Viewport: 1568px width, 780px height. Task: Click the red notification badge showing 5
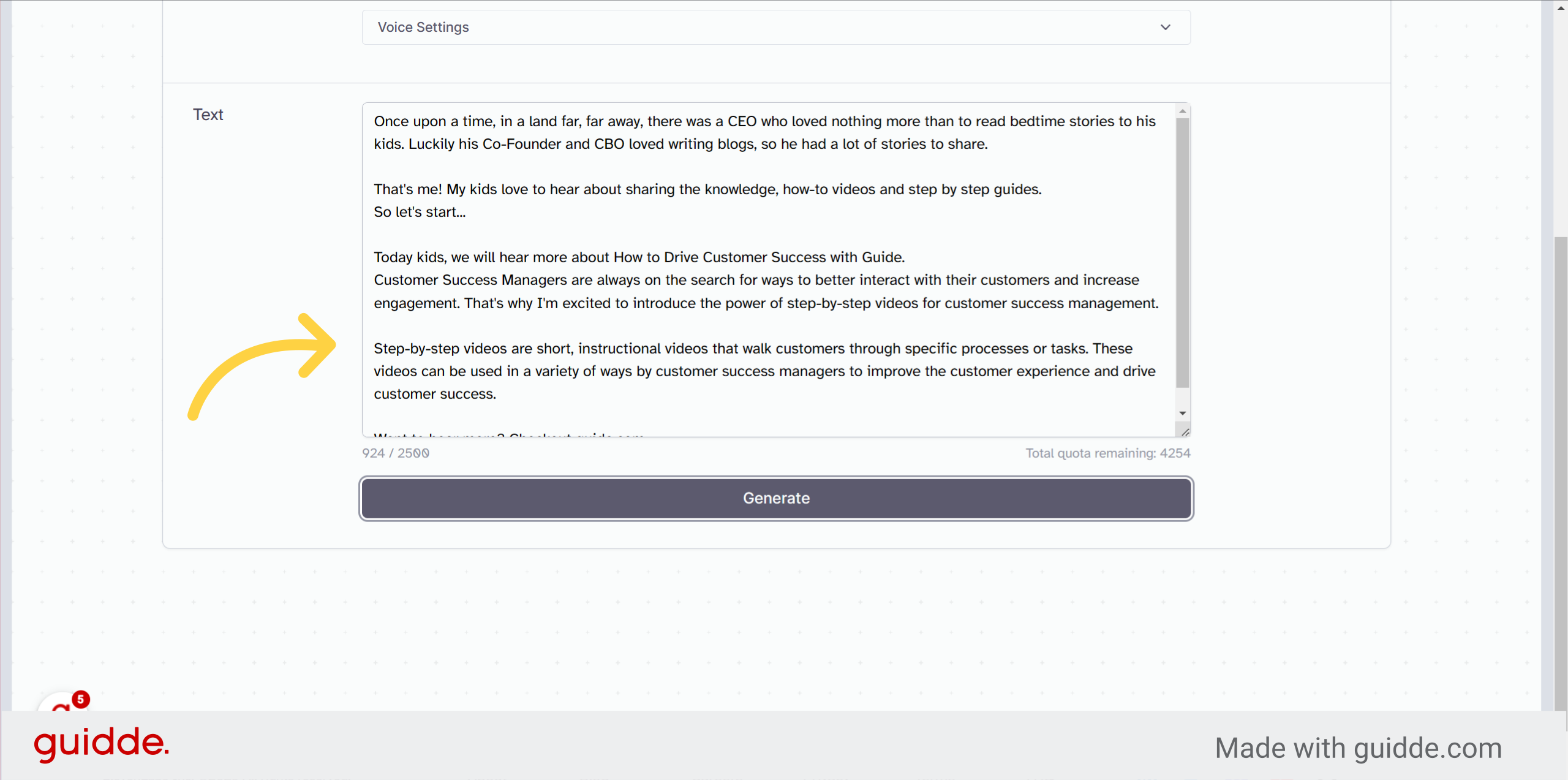(80, 699)
